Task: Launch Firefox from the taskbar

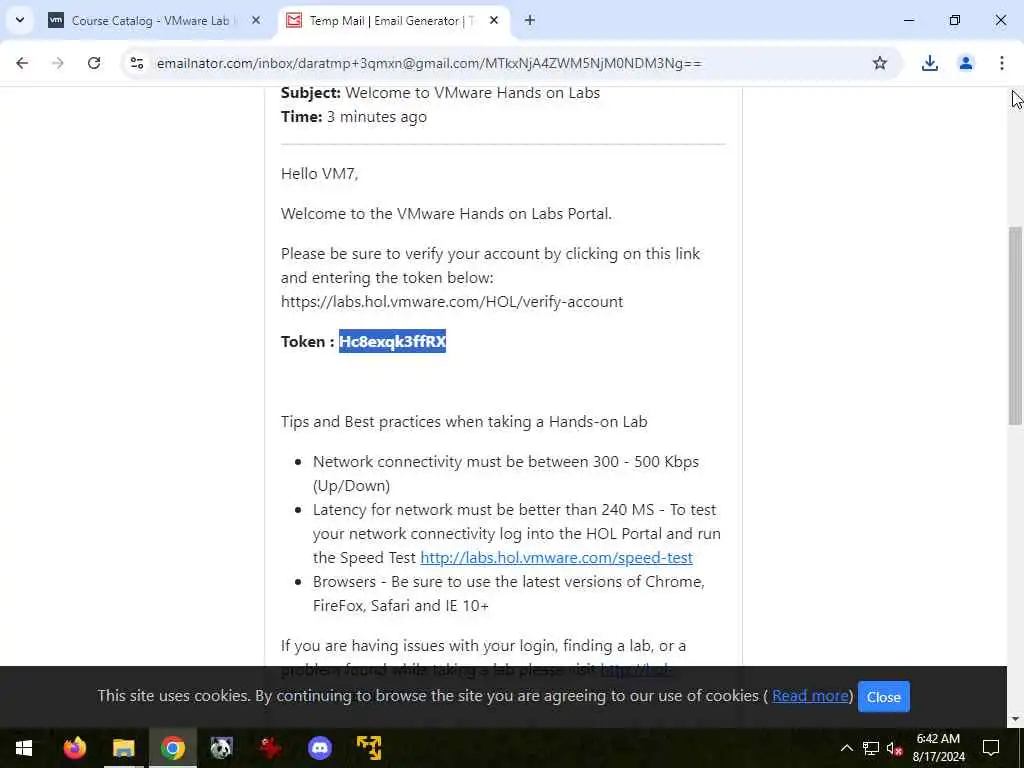Action: pos(74,748)
